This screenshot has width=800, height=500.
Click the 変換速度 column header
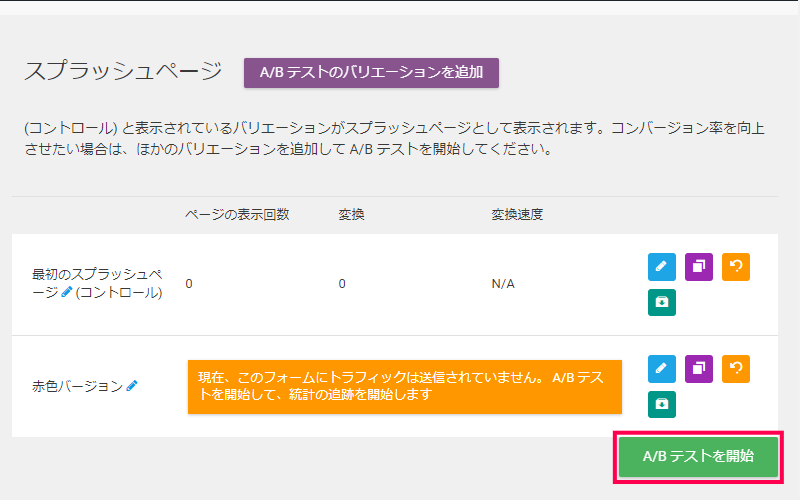click(x=517, y=215)
